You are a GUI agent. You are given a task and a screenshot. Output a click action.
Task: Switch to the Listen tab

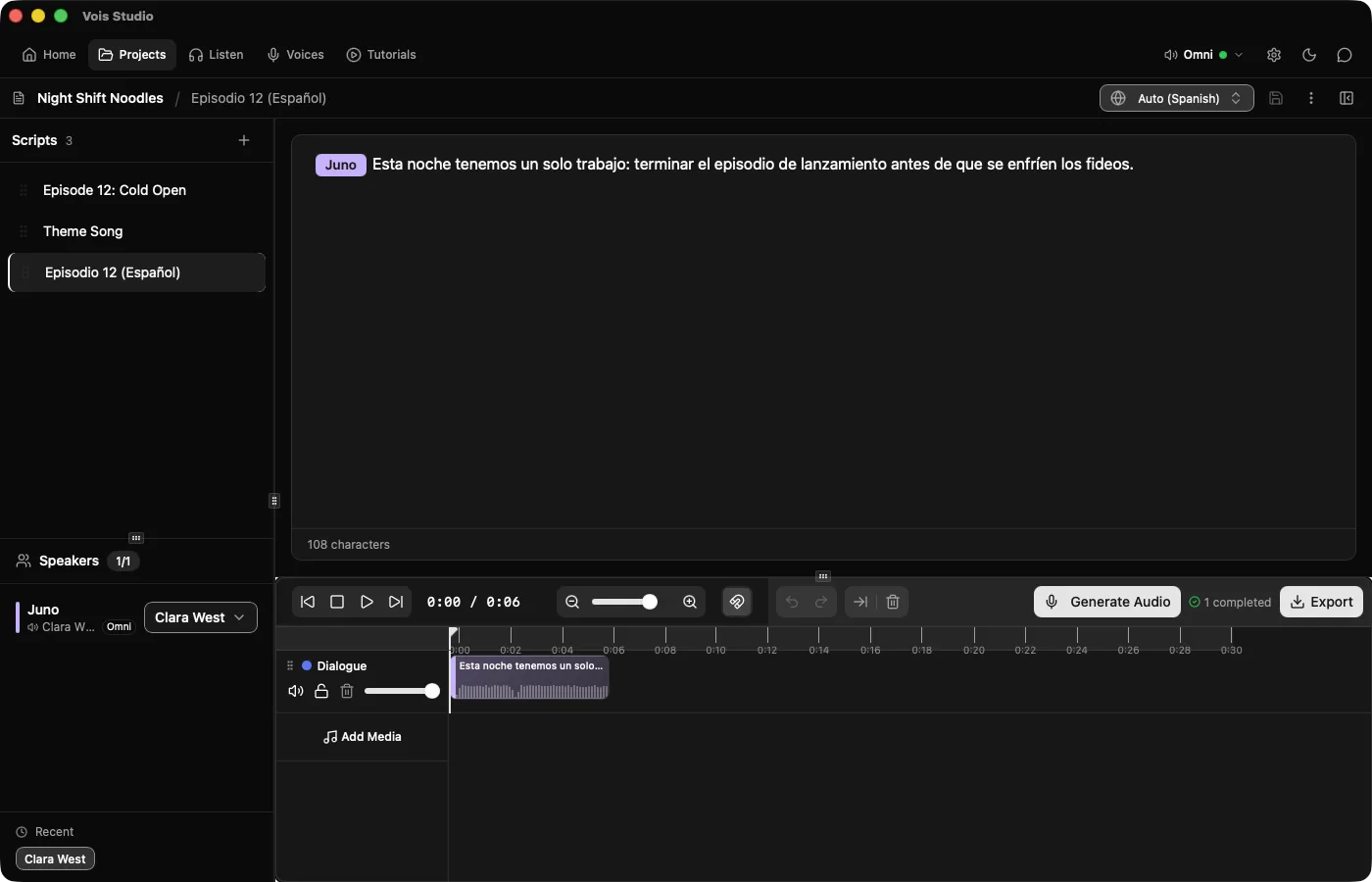click(x=217, y=55)
